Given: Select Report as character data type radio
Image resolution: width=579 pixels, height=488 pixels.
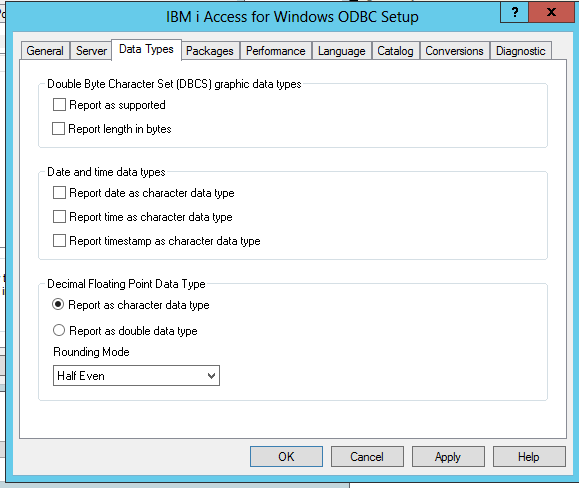Looking at the screenshot, I should (58, 305).
